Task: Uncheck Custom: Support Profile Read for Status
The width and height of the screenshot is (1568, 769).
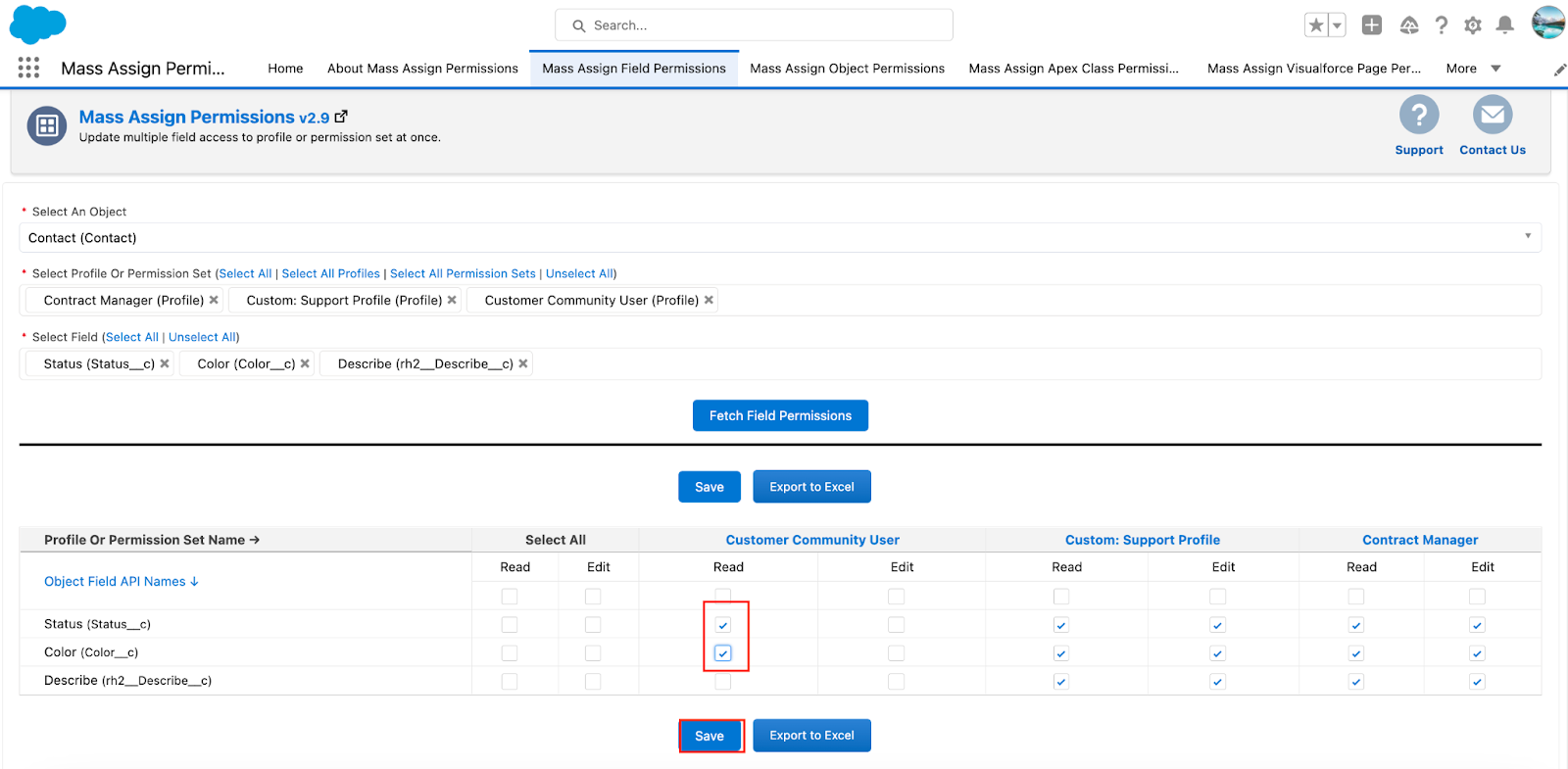Action: pos(1061,625)
